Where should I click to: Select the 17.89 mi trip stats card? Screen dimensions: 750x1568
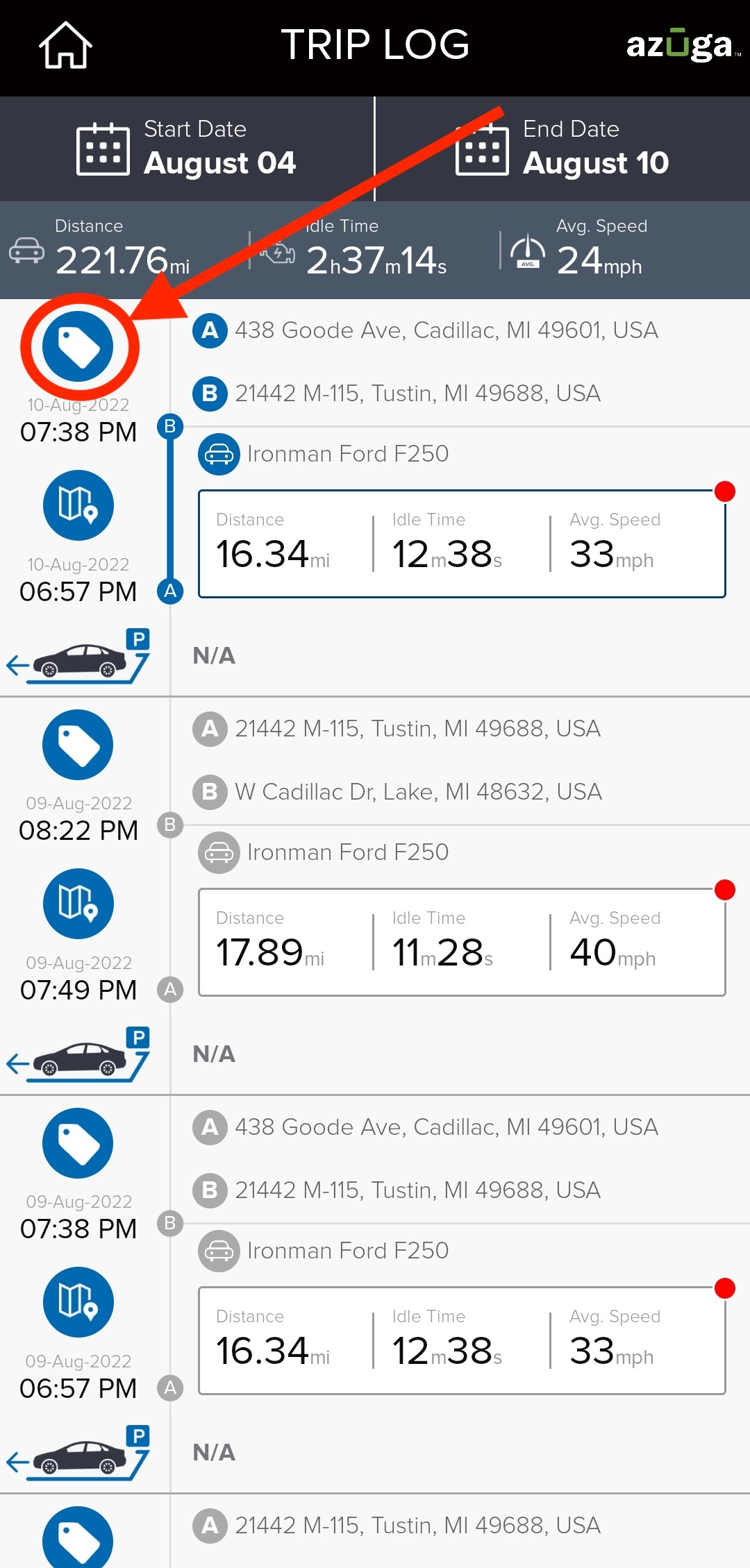[x=462, y=943]
